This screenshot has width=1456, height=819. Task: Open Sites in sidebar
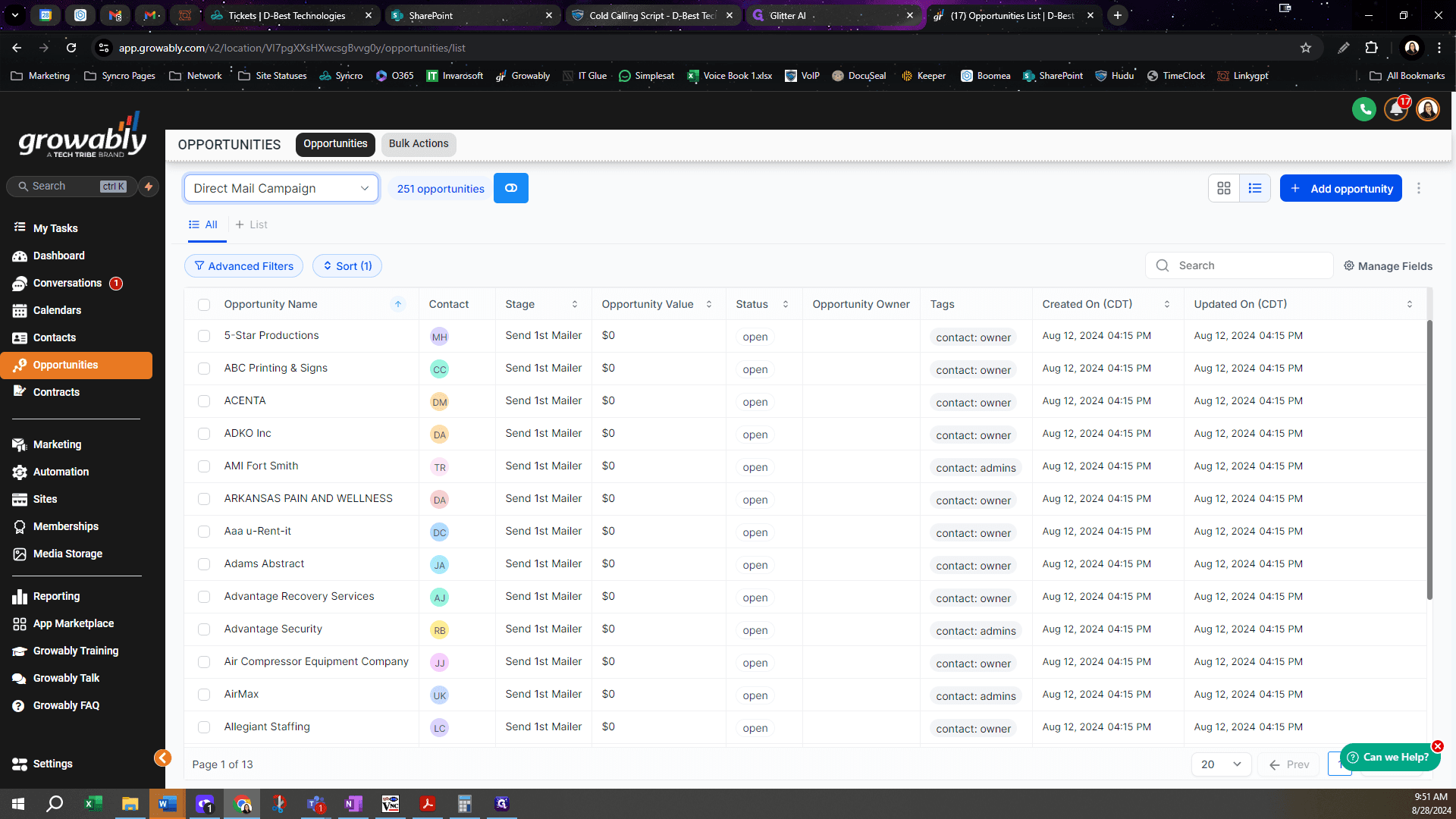click(x=45, y=499)
